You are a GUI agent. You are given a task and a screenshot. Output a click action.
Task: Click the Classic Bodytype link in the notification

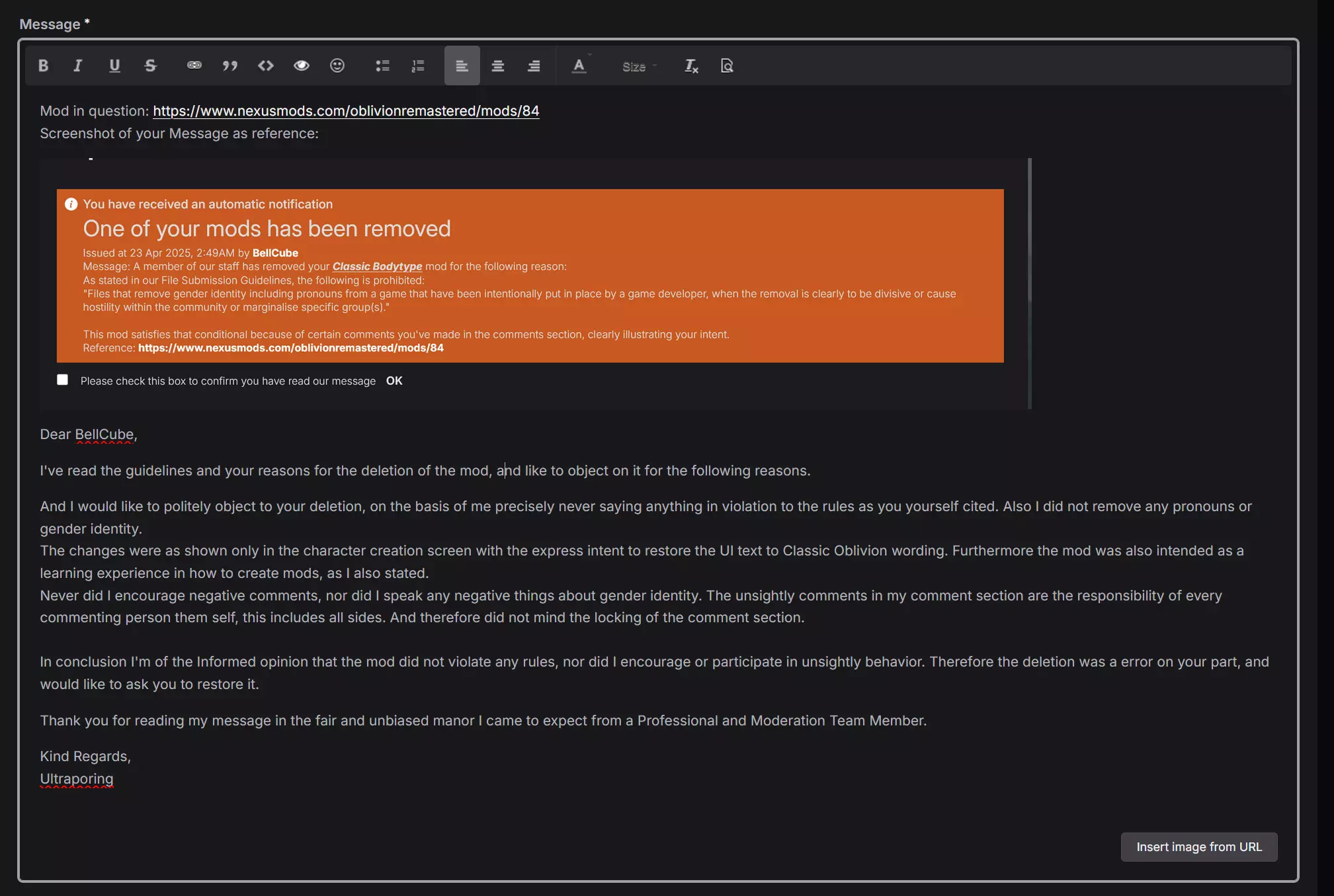pos(377,266)
